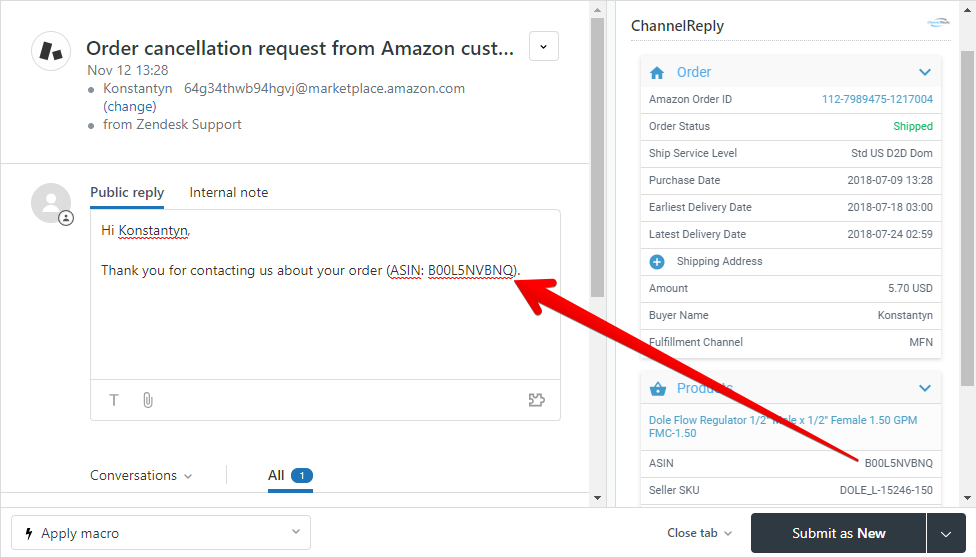Open Amazon Order ID 112-7989475-1217004 link
The width and height of the screenshot is (976, 557).
[877, 99]
